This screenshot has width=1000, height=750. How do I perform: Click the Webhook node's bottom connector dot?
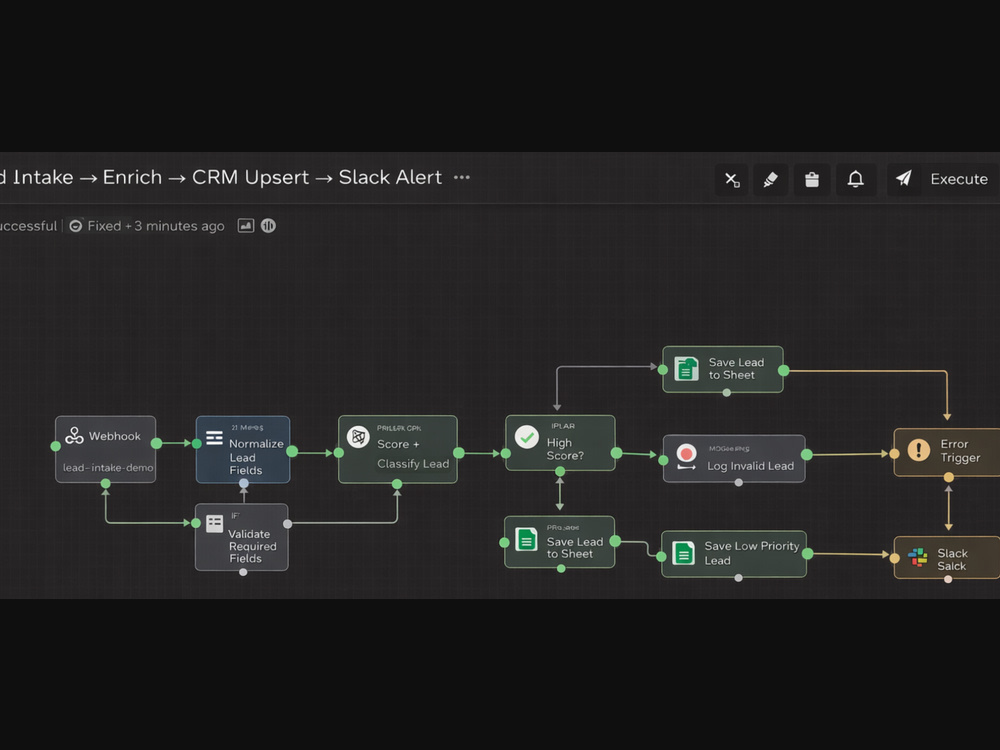pyautogui.click(x=106, y=484)
